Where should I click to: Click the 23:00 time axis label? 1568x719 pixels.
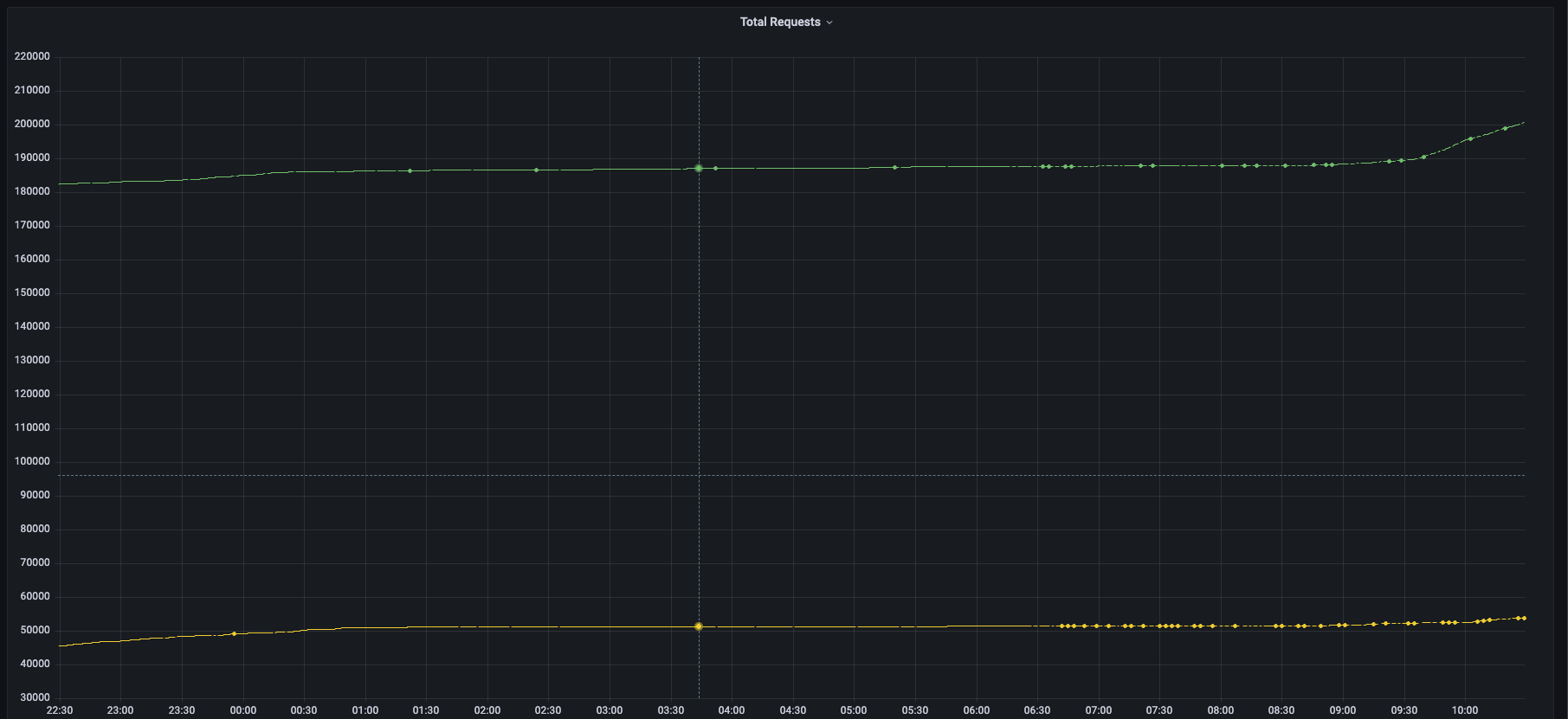120,710
